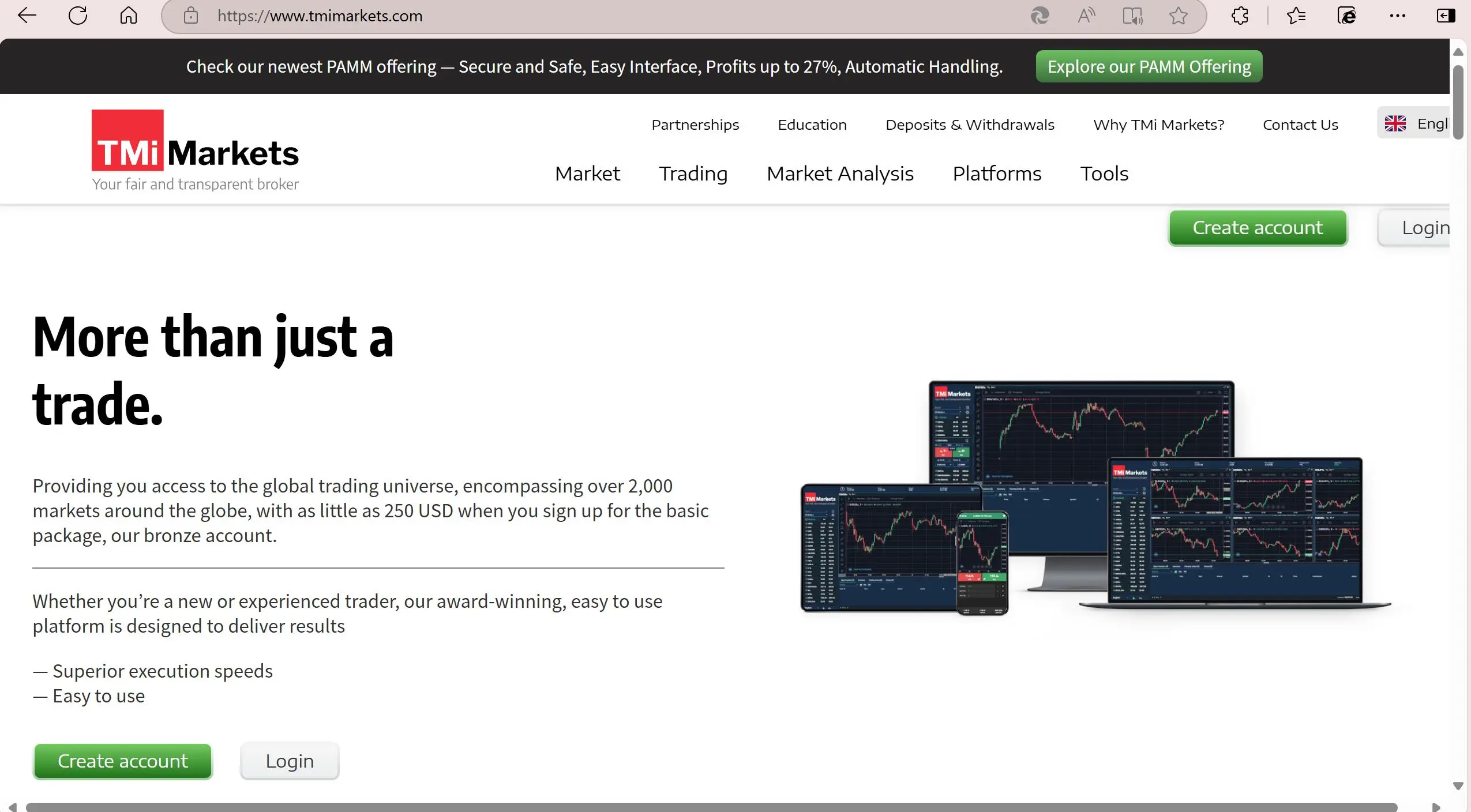Open the Platforms menu

click(x=997, y=174)
